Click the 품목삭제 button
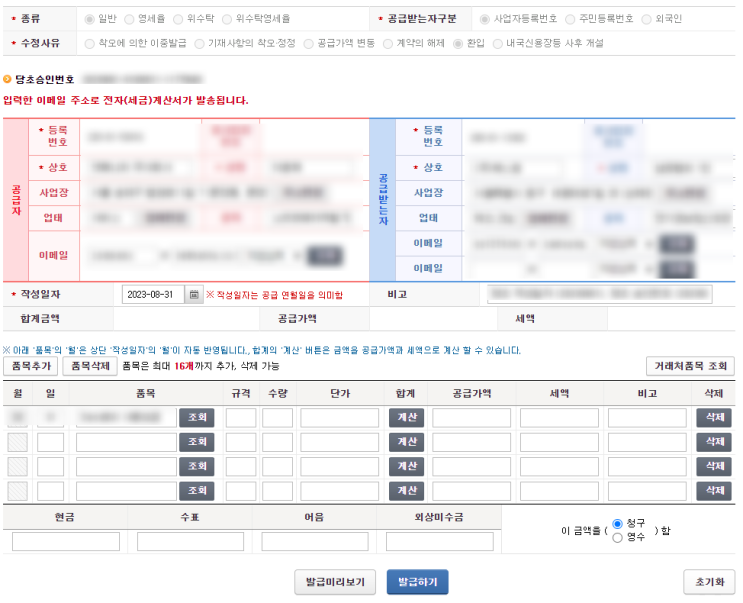Viewport: 743px width, 603px height. click(90, 366)
